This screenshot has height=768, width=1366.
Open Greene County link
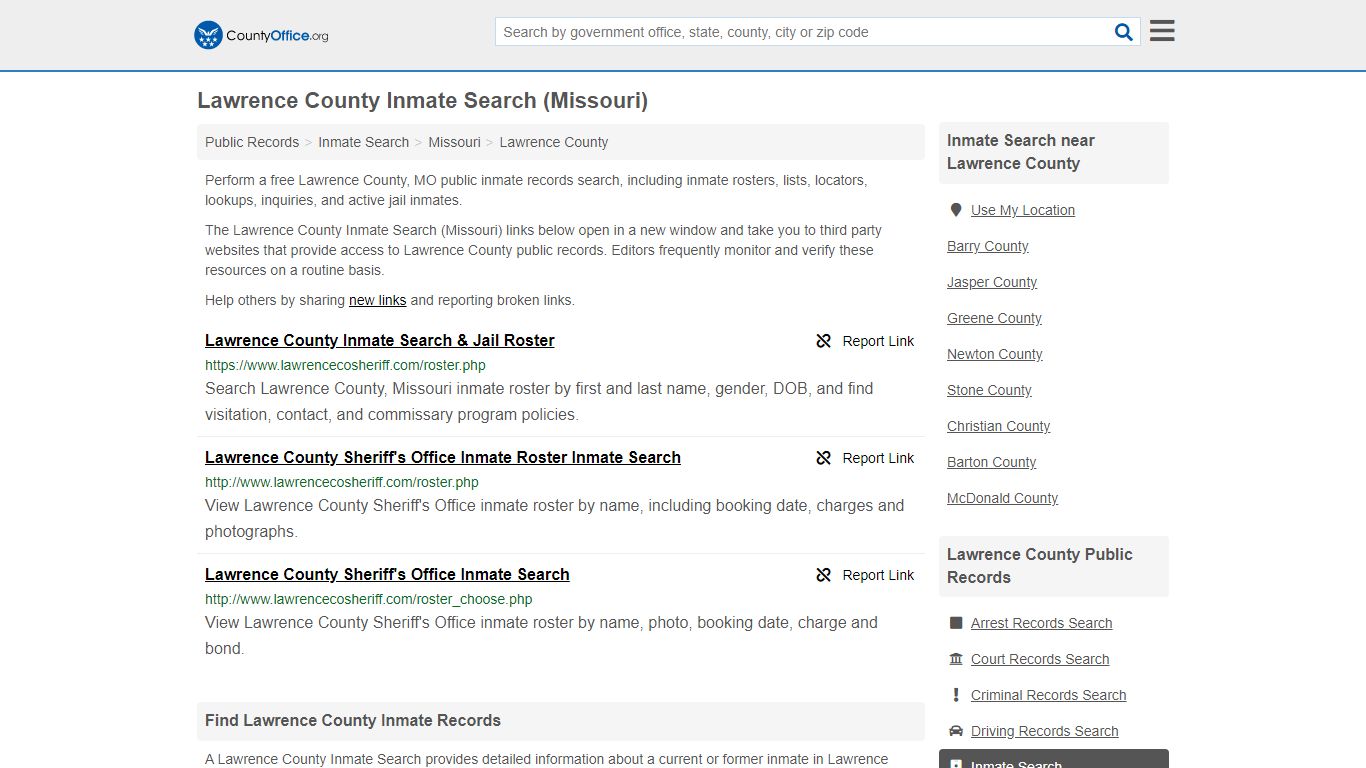(994, 318)
